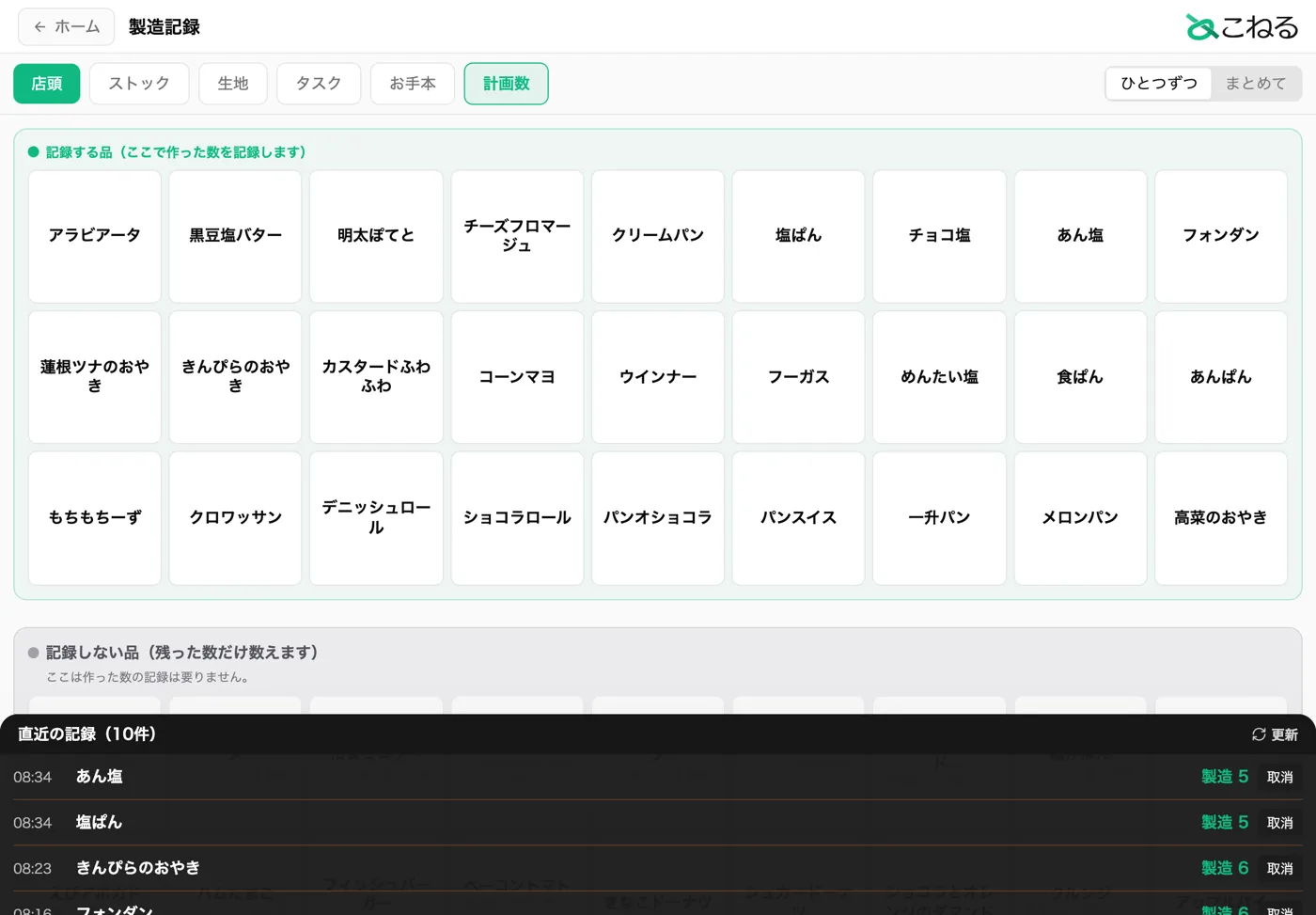
Task: Select the クリームパン tile
Action: tap(658, 236)
